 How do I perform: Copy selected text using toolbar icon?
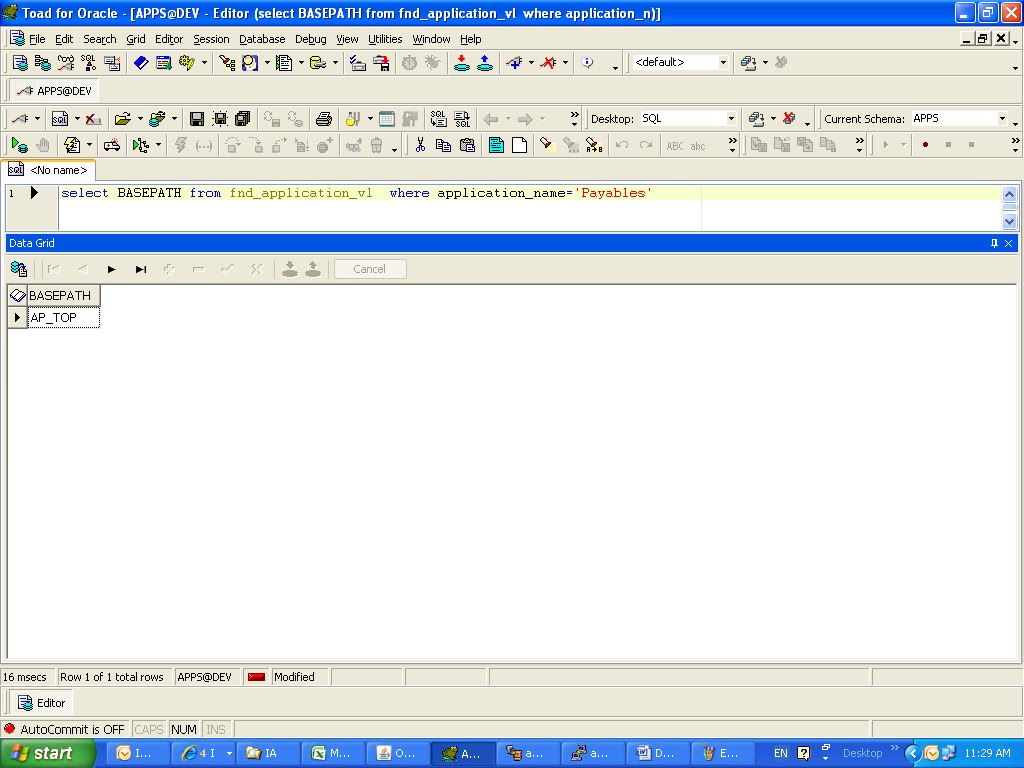coord(444,145)
